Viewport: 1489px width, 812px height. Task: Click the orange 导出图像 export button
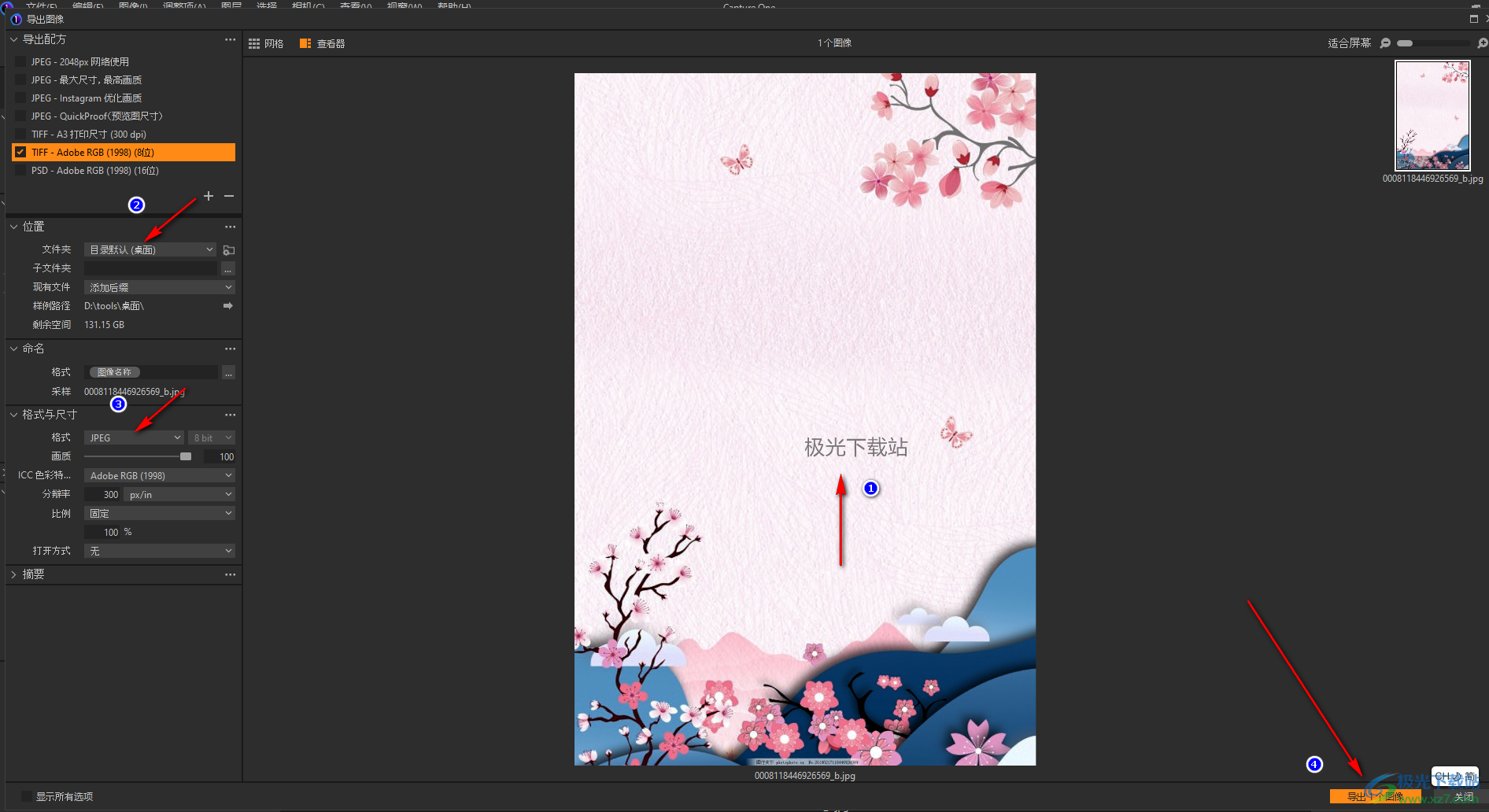coord(1374,796)
